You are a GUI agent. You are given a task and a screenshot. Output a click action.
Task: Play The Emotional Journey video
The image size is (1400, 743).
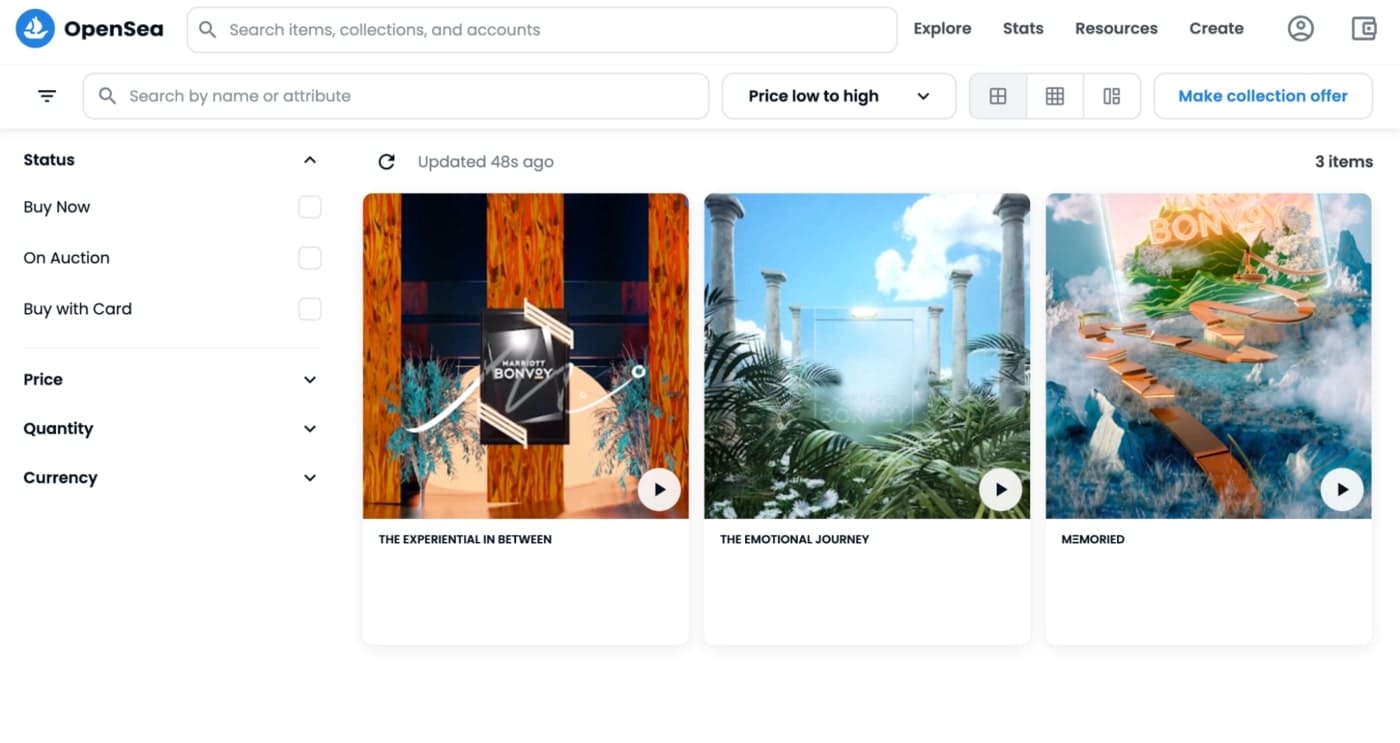(1000, 490)
